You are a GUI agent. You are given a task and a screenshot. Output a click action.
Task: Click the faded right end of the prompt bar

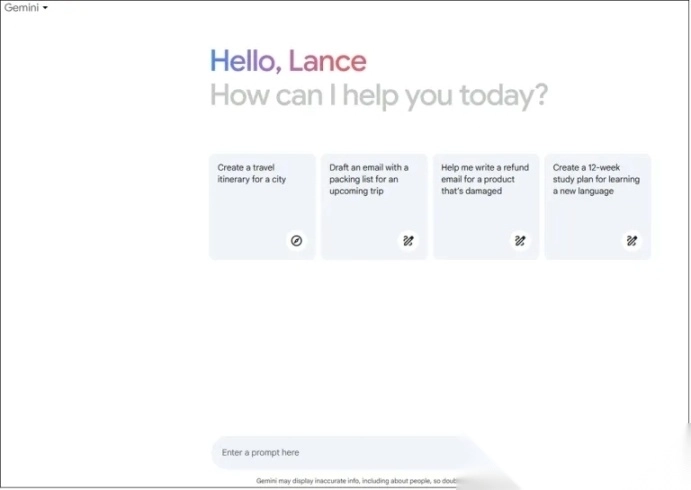click(480, 453)
